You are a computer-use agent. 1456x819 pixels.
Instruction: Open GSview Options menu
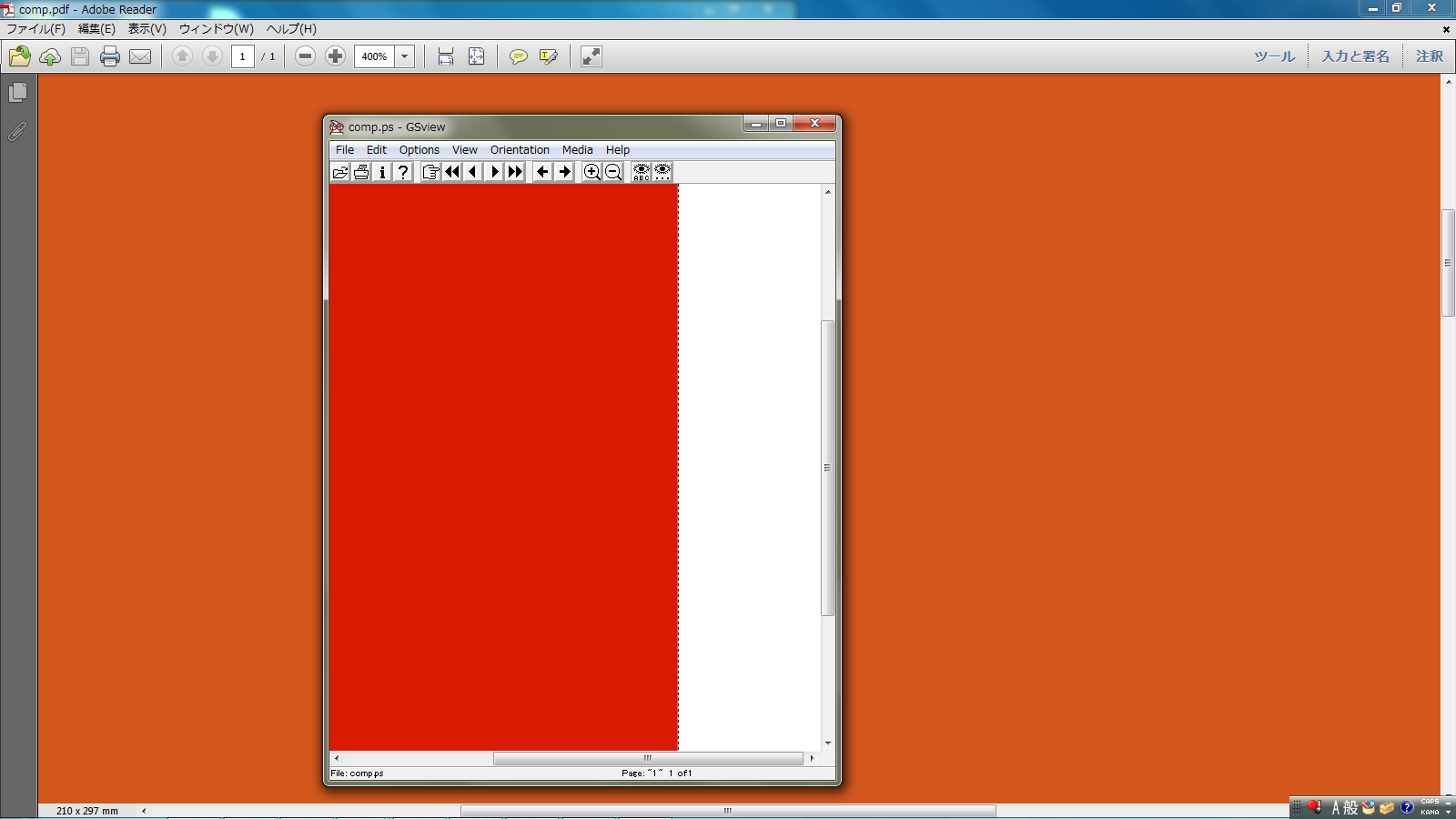[420, 150]
